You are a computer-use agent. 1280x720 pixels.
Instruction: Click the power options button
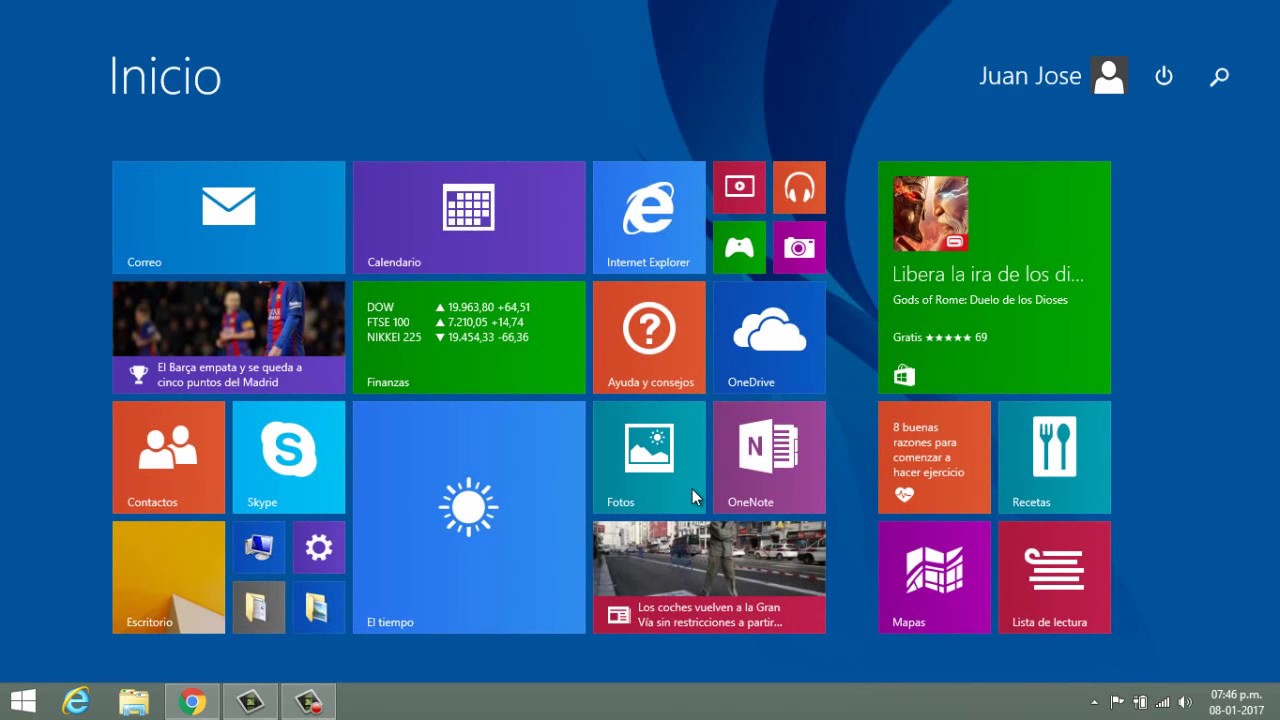(1164, 76)
